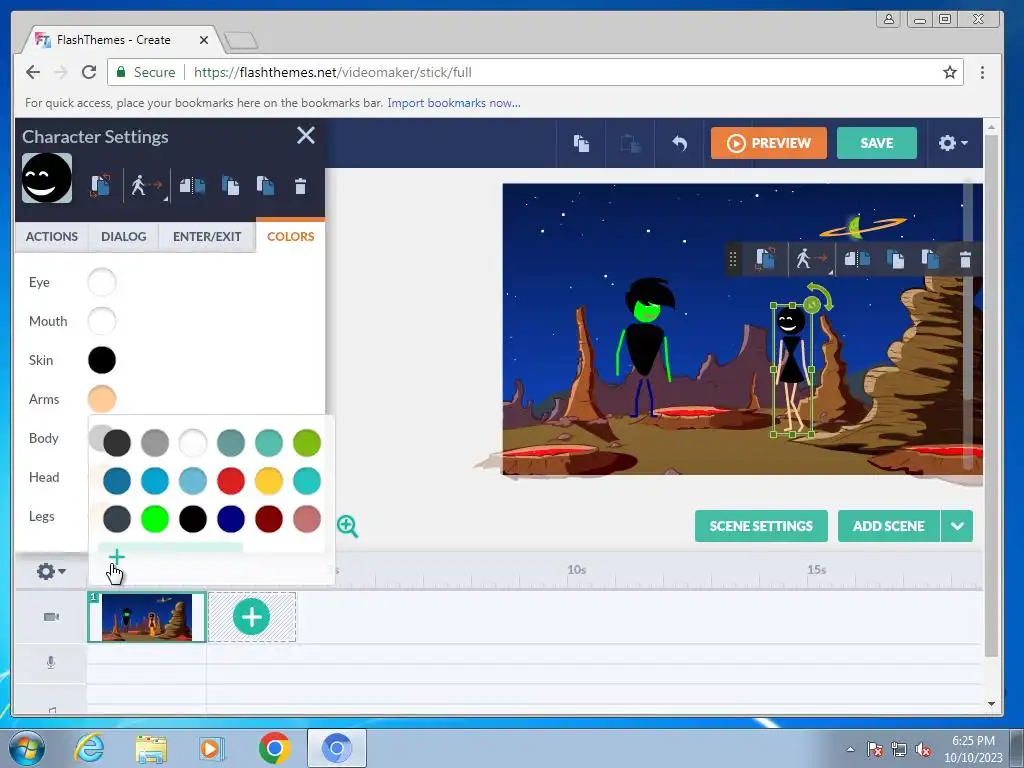
Task: Click paste icon on floating stage toolbar
Action: (x=930, y=259)
